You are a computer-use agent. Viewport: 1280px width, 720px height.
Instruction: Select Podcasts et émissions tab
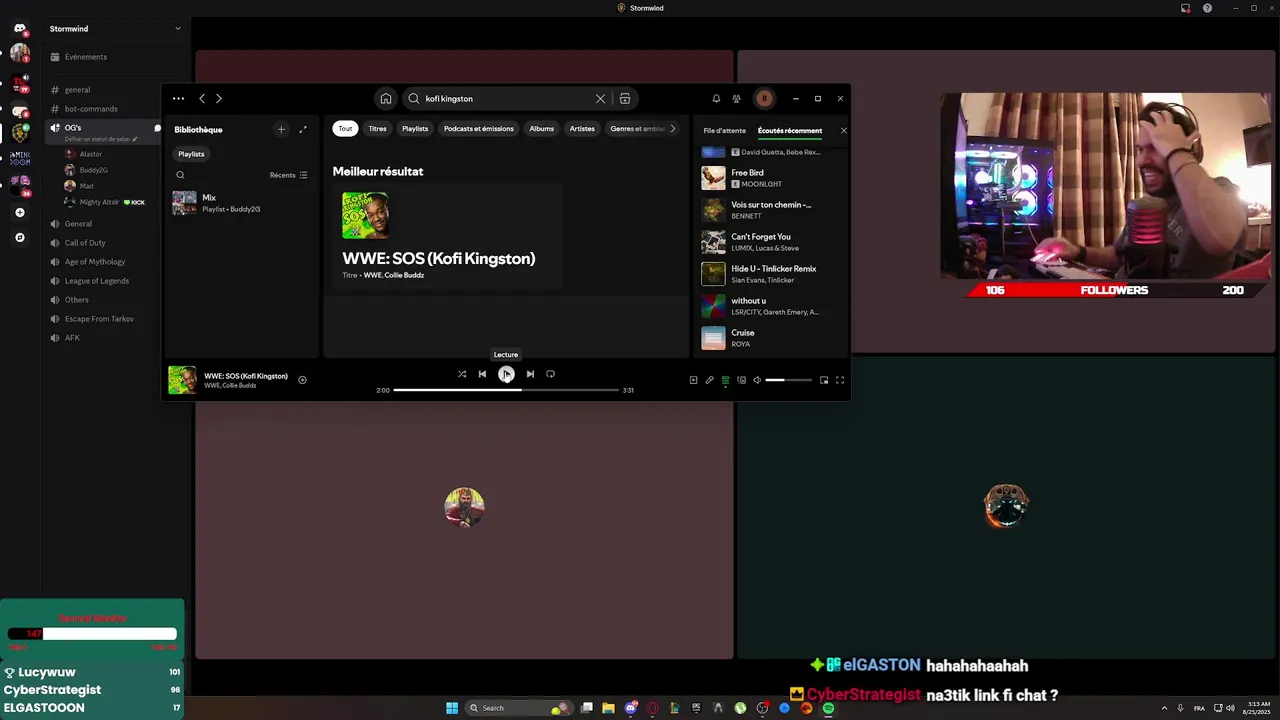tap(479, 129)
